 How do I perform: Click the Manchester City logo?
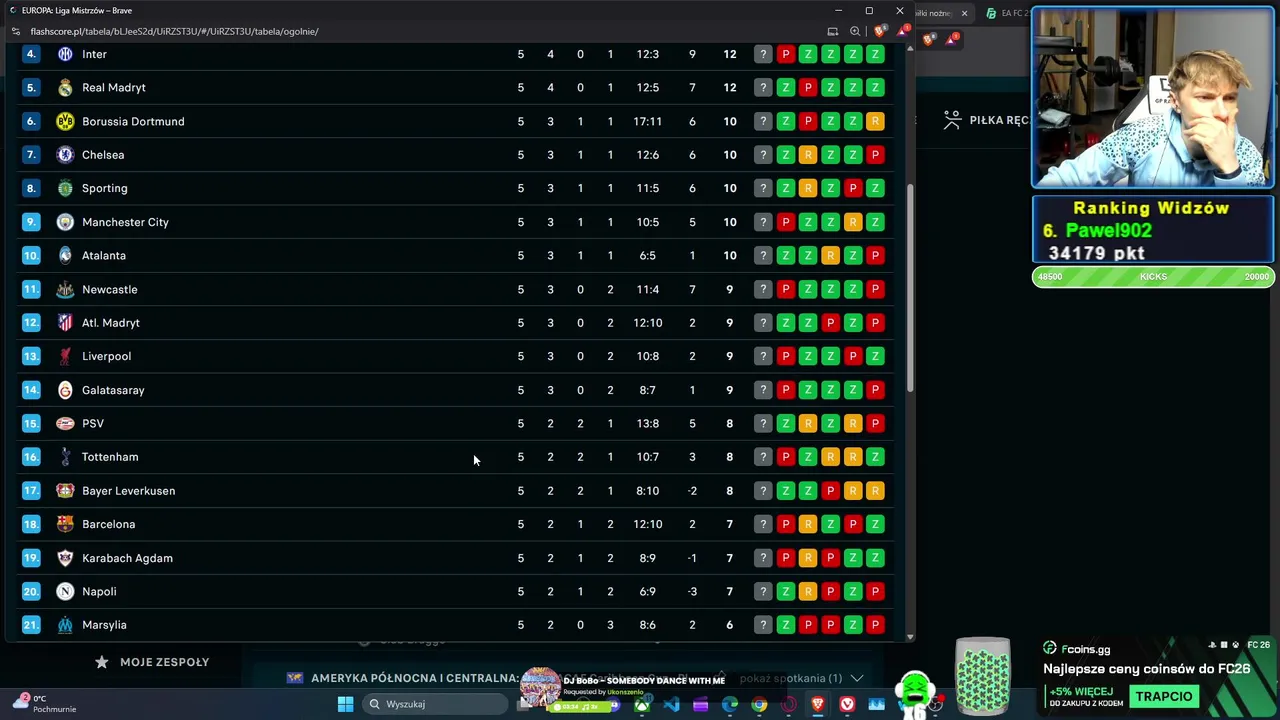point(65,222)
